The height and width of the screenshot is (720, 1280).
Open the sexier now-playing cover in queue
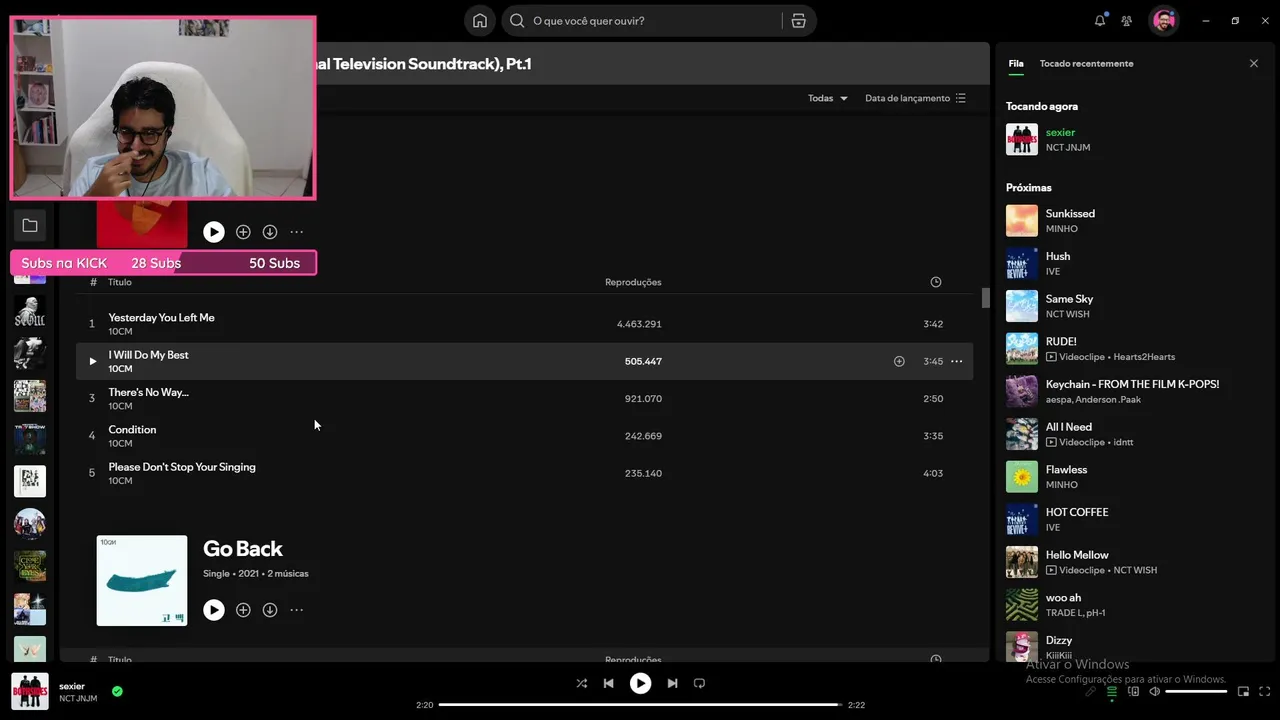(1022, 139)
